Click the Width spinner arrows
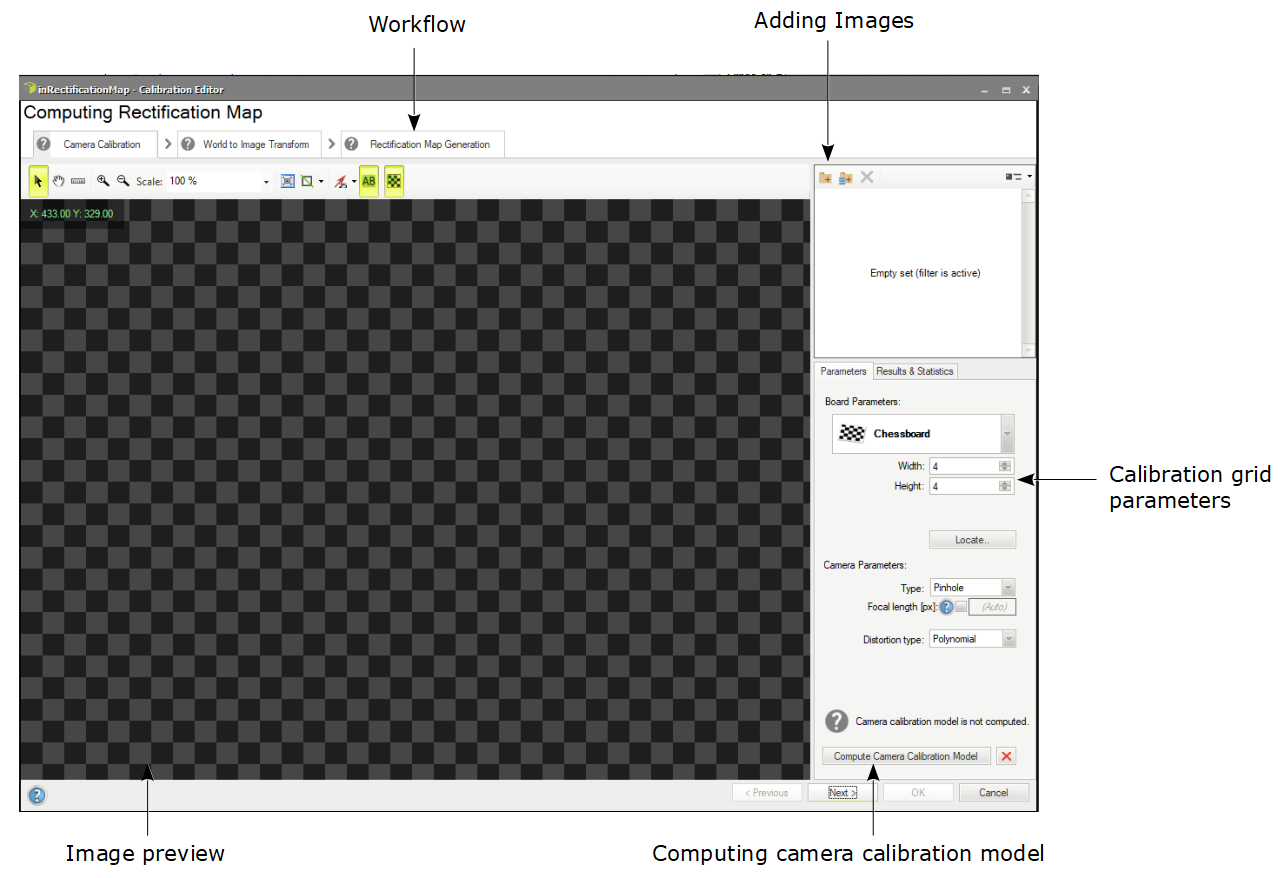The width and height of the screenshot is (1282, 878). pos(1006,466)
